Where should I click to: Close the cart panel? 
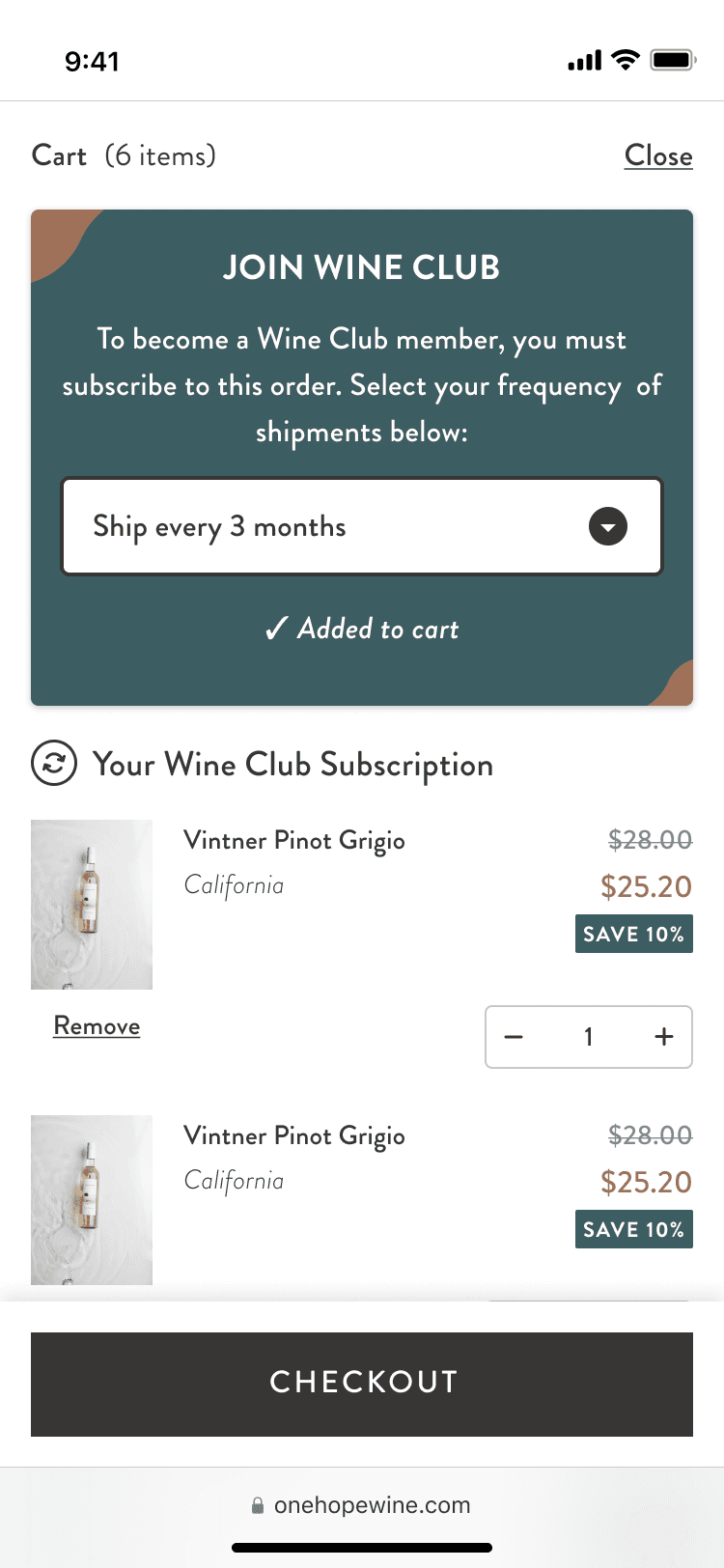(x=658, y=155)
